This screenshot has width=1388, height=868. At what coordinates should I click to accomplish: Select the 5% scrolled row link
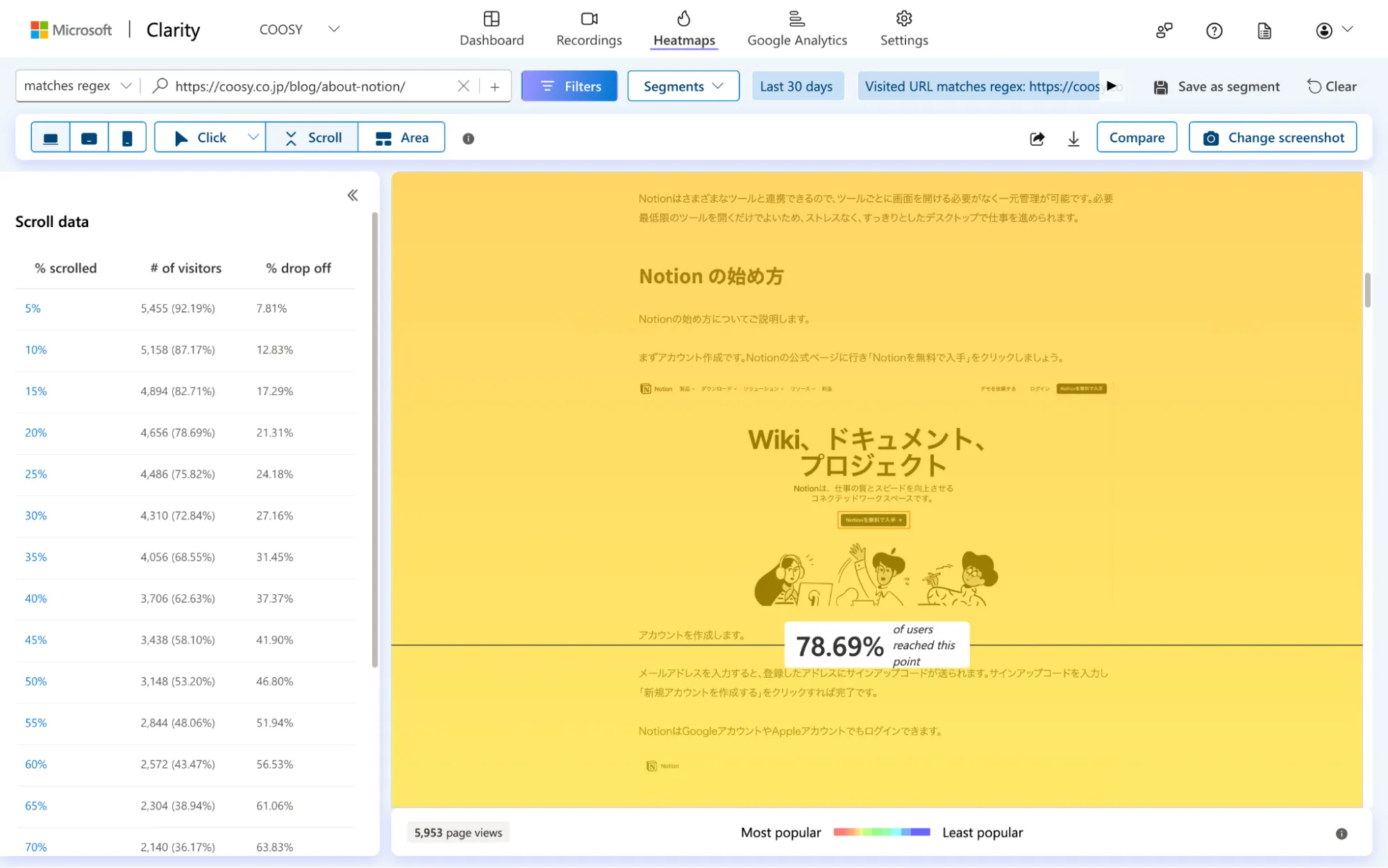coord(33,308)
